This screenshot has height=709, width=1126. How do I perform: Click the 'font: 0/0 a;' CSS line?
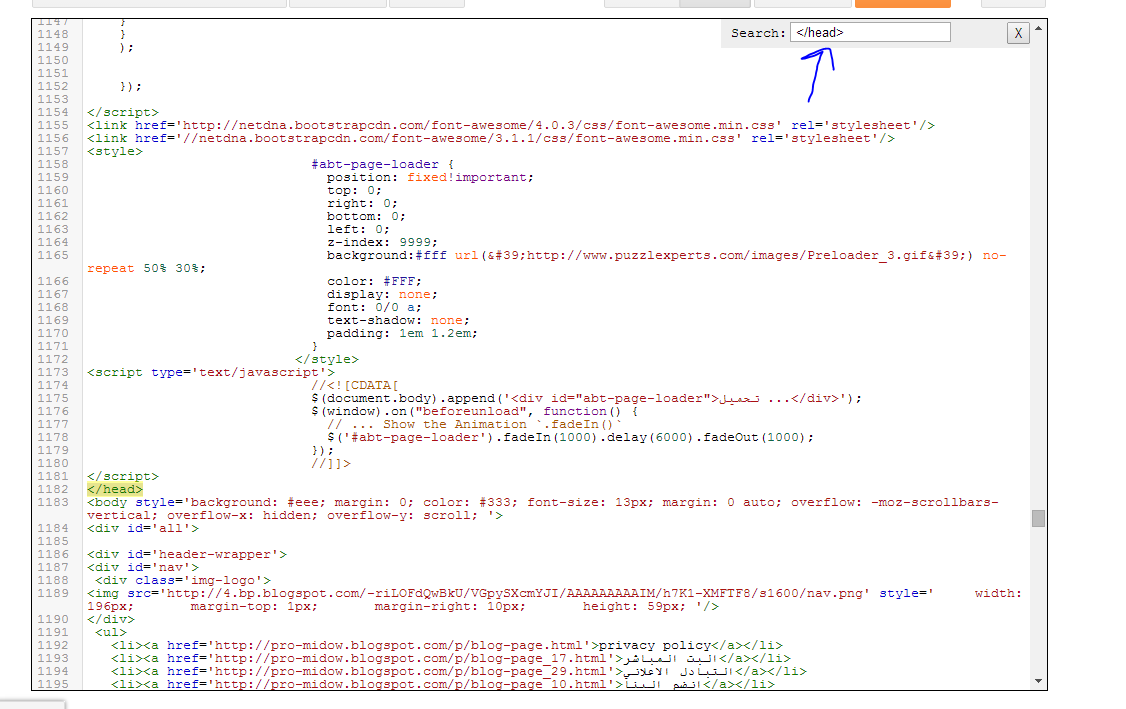coord(374,307)
